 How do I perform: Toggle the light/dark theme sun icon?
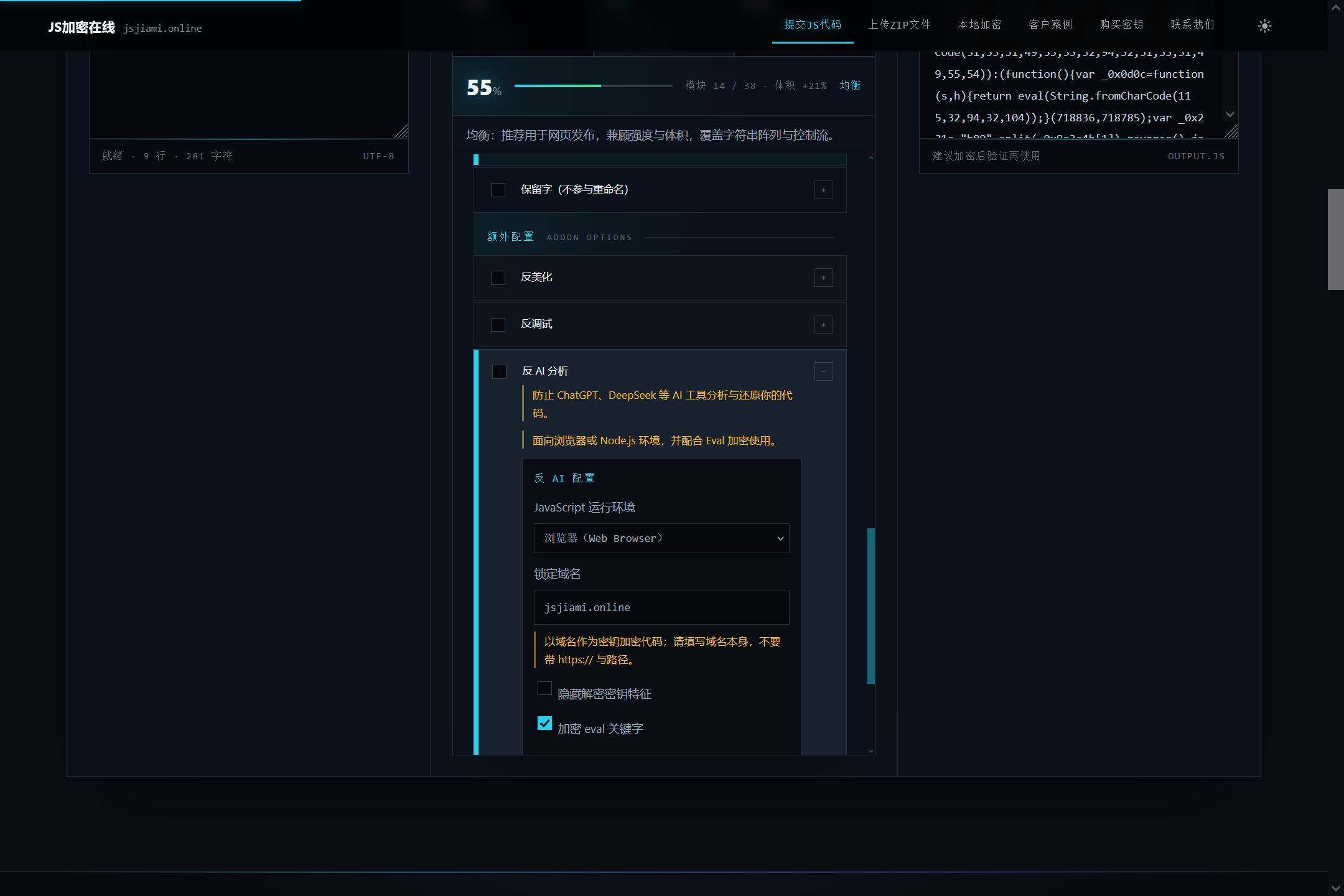[1264, 26]
